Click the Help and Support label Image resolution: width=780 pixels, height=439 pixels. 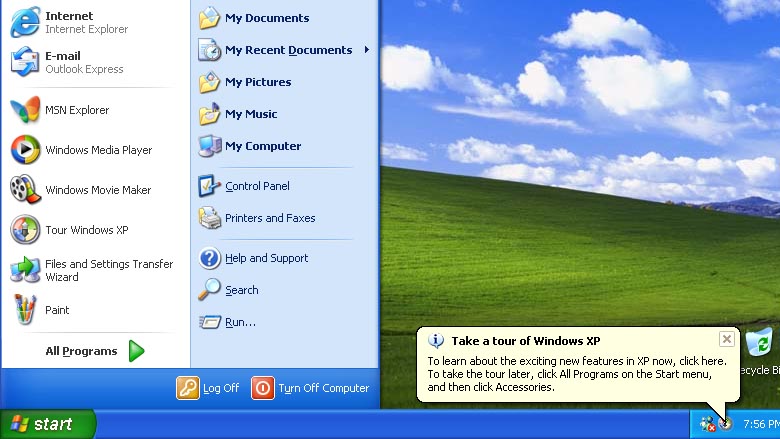[x=267, y=258]
